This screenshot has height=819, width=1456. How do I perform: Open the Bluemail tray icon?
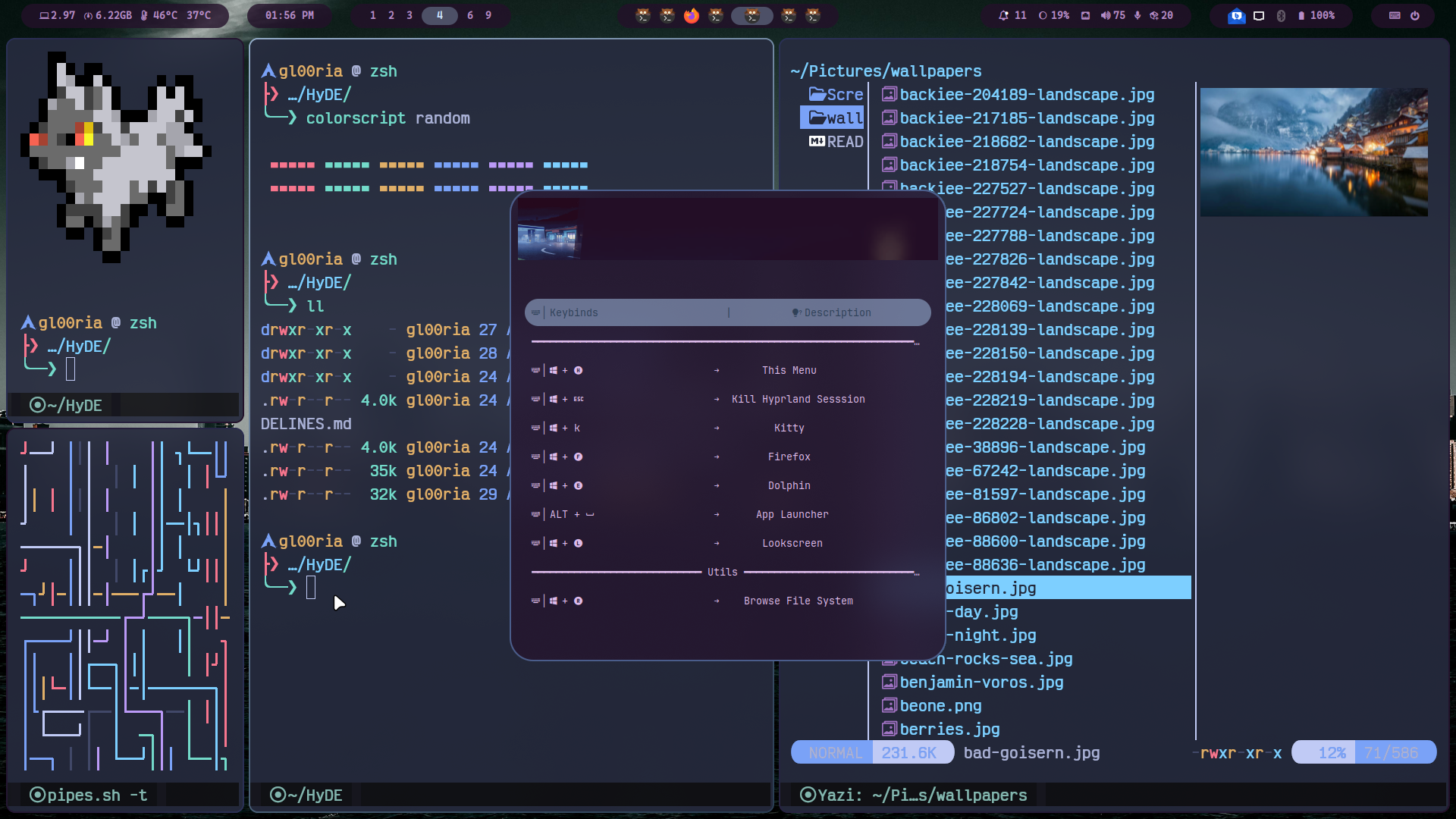tap(1237, 15)
